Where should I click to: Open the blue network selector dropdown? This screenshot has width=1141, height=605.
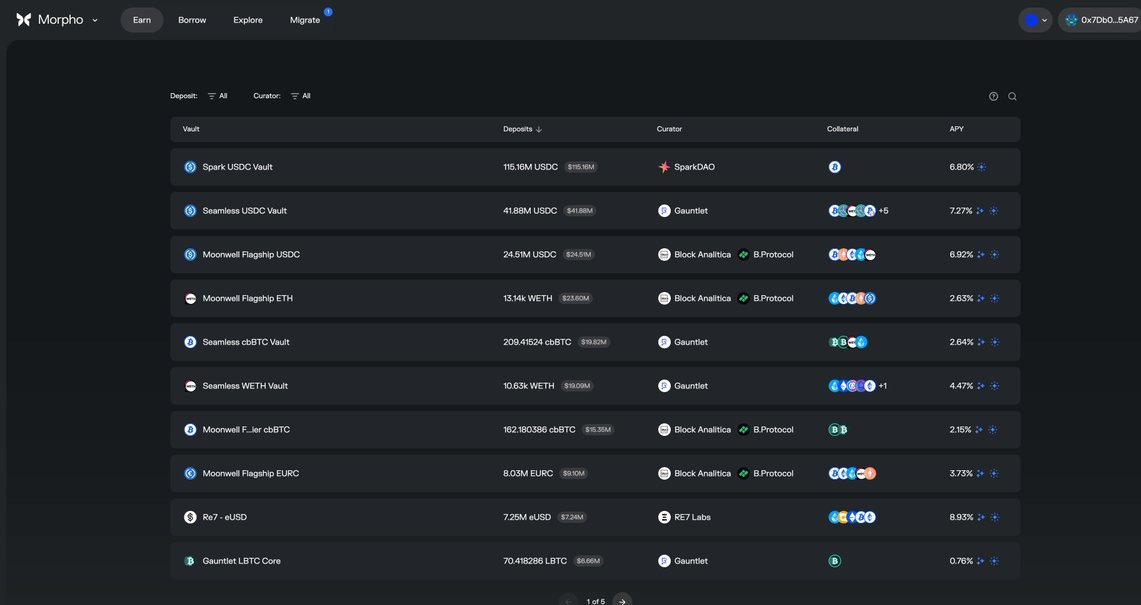1035,20
